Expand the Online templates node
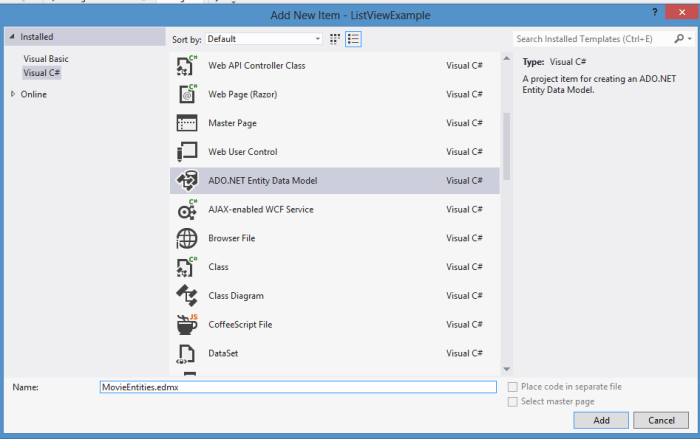700x439 pixels. point(13,94)
